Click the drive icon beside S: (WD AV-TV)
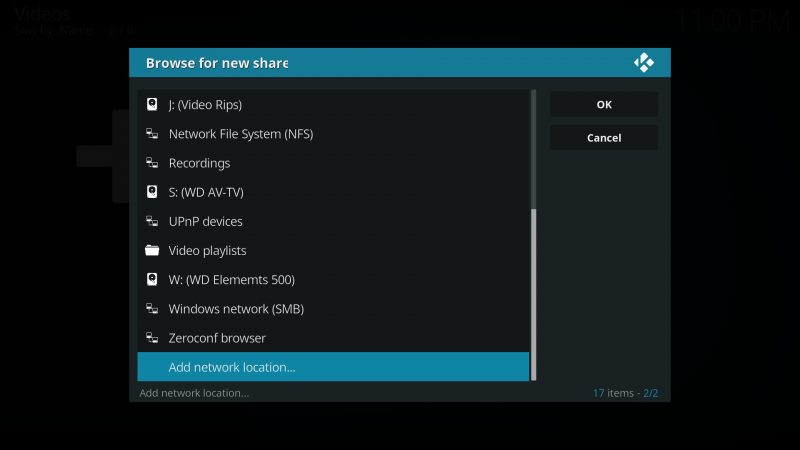Screen dimensions: 800x450 152,192
